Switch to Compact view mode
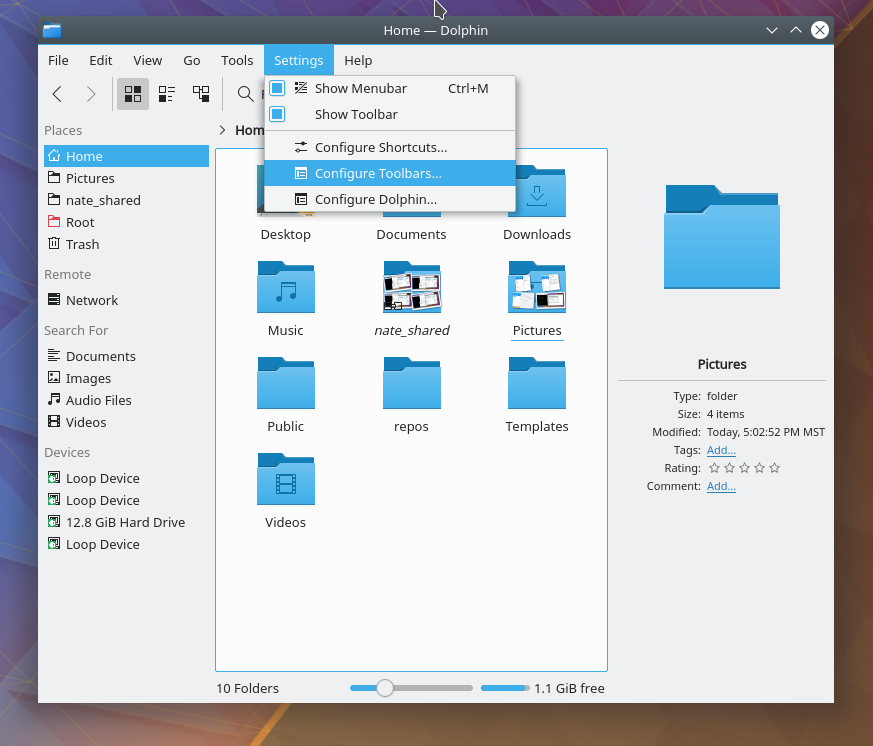873x746 pixels. (166, 94)
